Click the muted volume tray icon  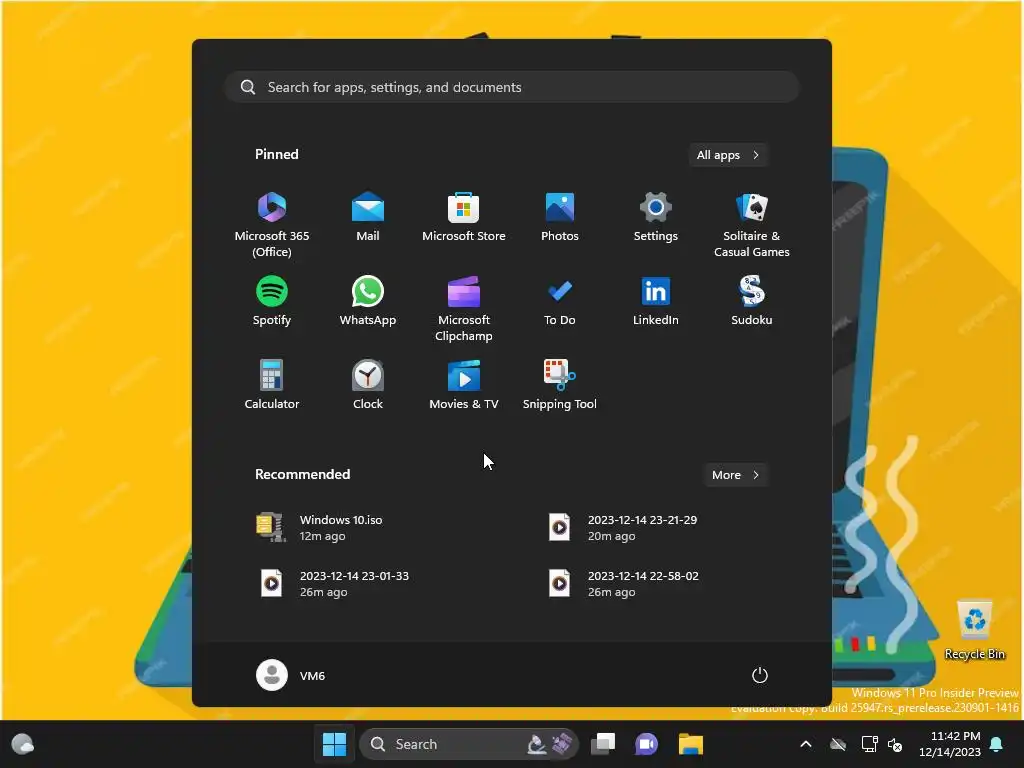click(x=895, y=744)
